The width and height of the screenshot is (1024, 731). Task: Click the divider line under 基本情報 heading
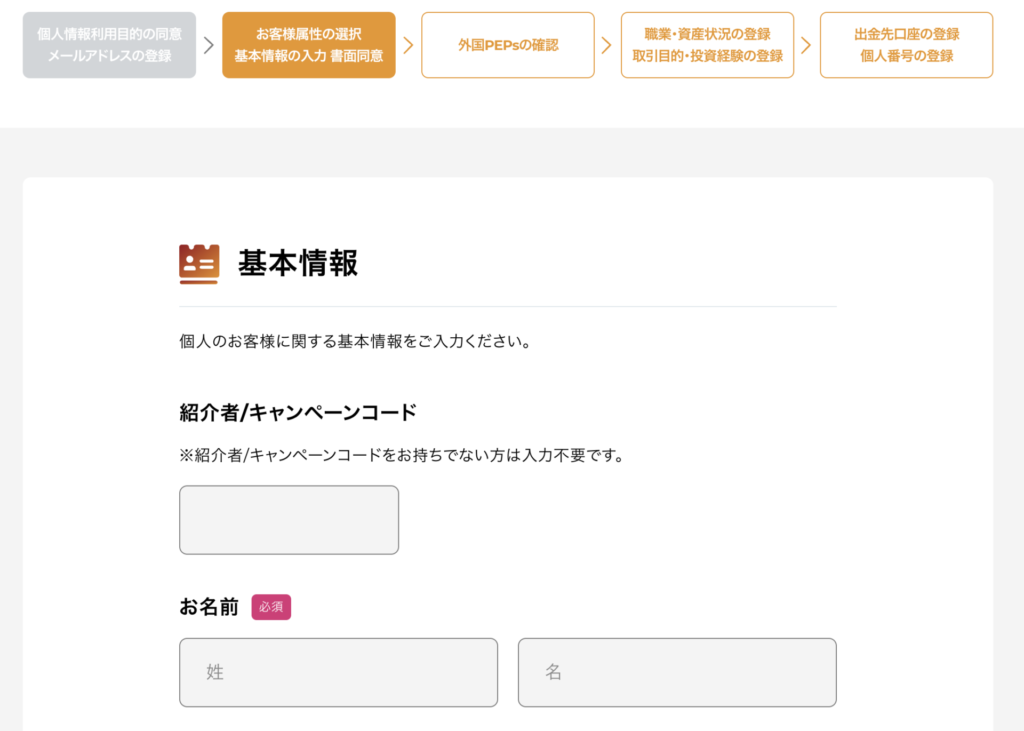pyautogui.click(x=508, y=306)
